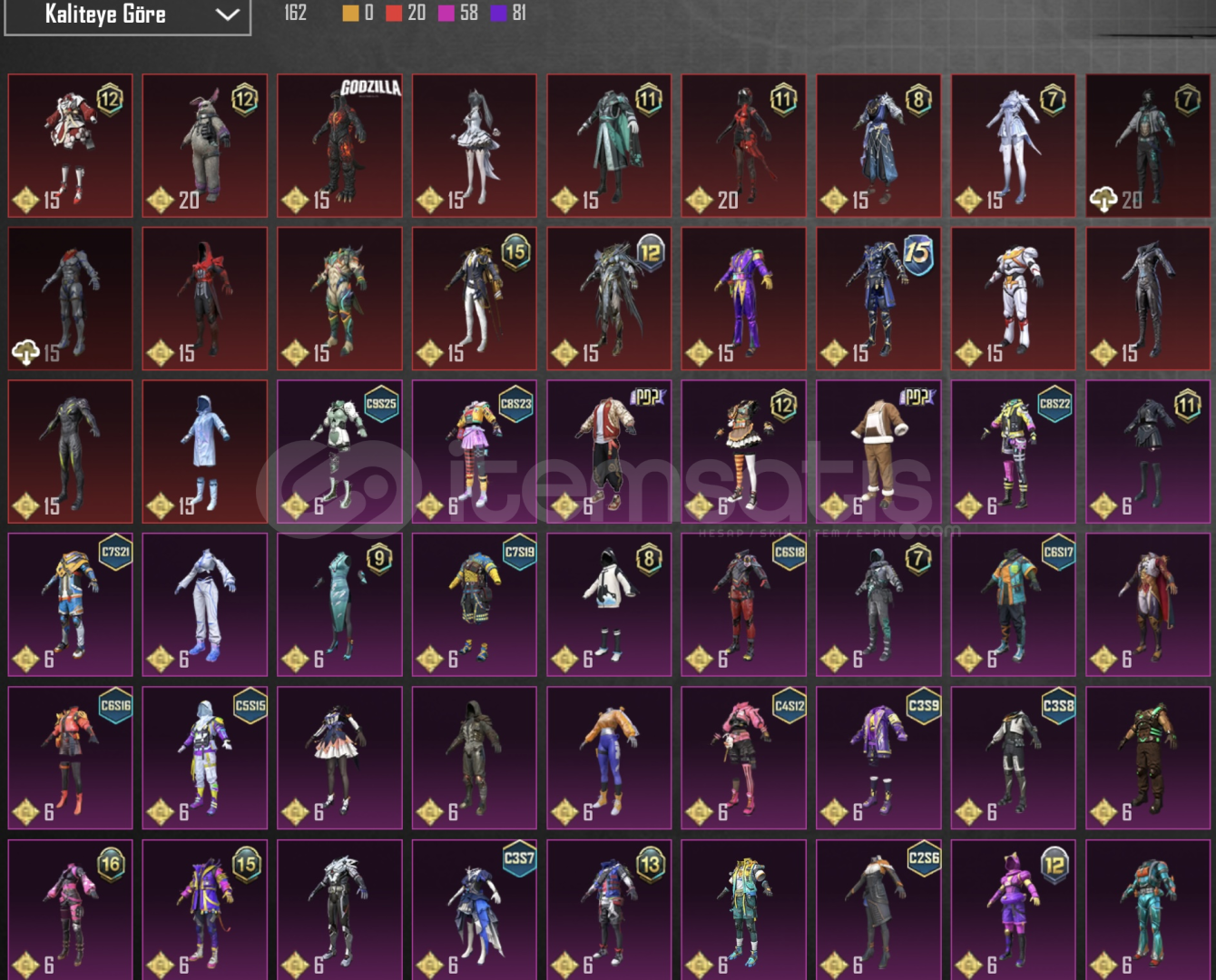
Task: Tap the C5S15 season badge
Action: pyautogui.click(x=250, y=705)
